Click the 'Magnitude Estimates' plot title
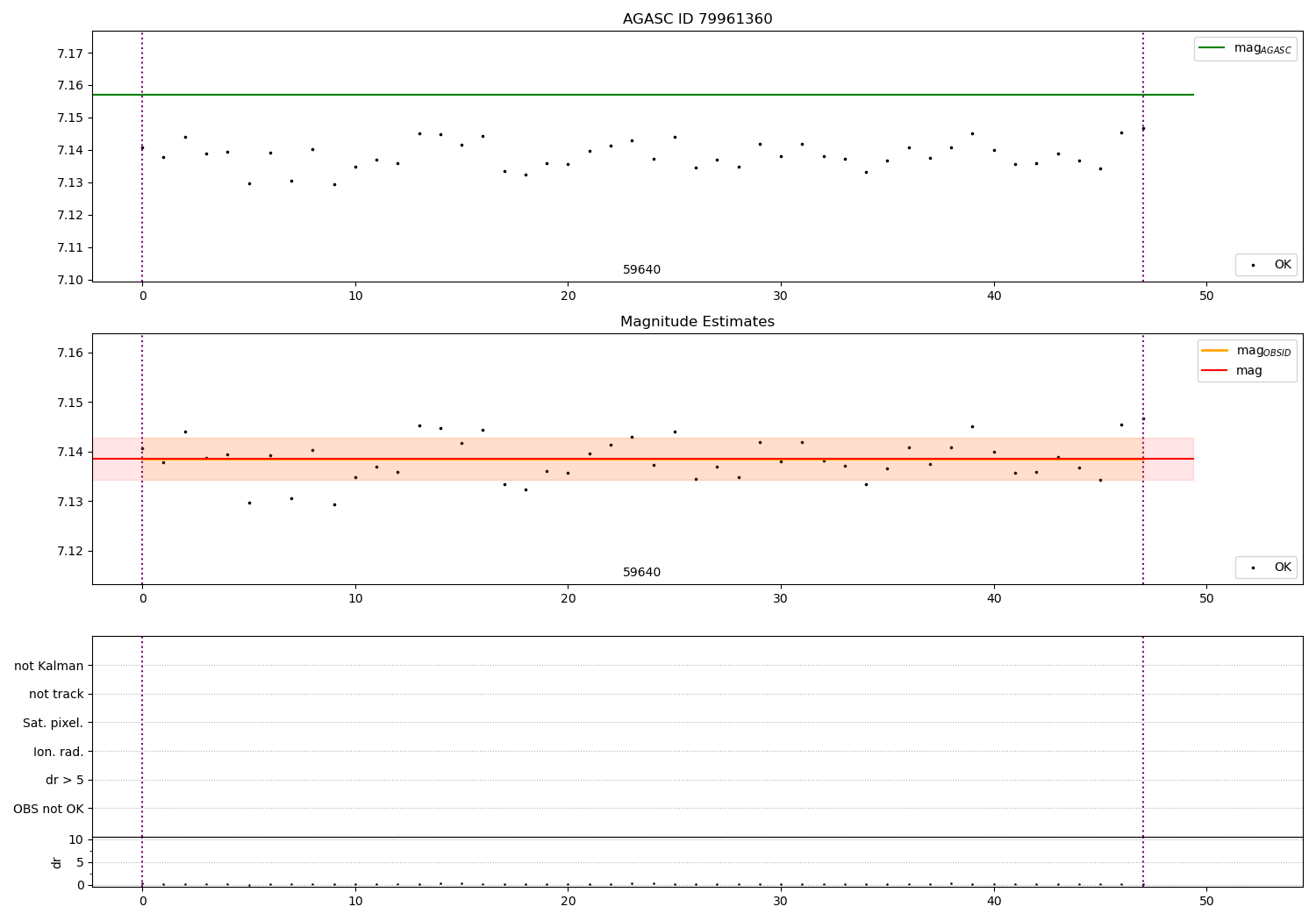The height and width of the screenshot is (921, 1316). 697,322
